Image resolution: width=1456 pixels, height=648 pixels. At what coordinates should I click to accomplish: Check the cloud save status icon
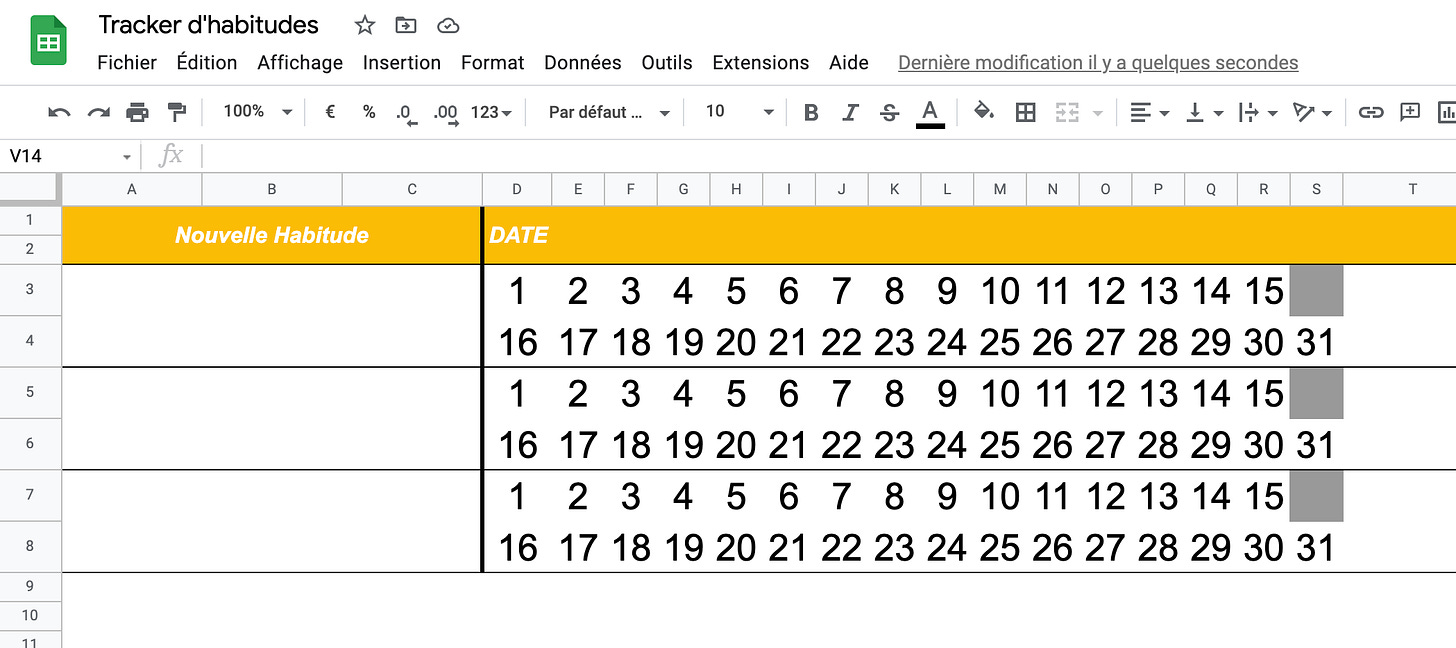click(x=448, y=25)
